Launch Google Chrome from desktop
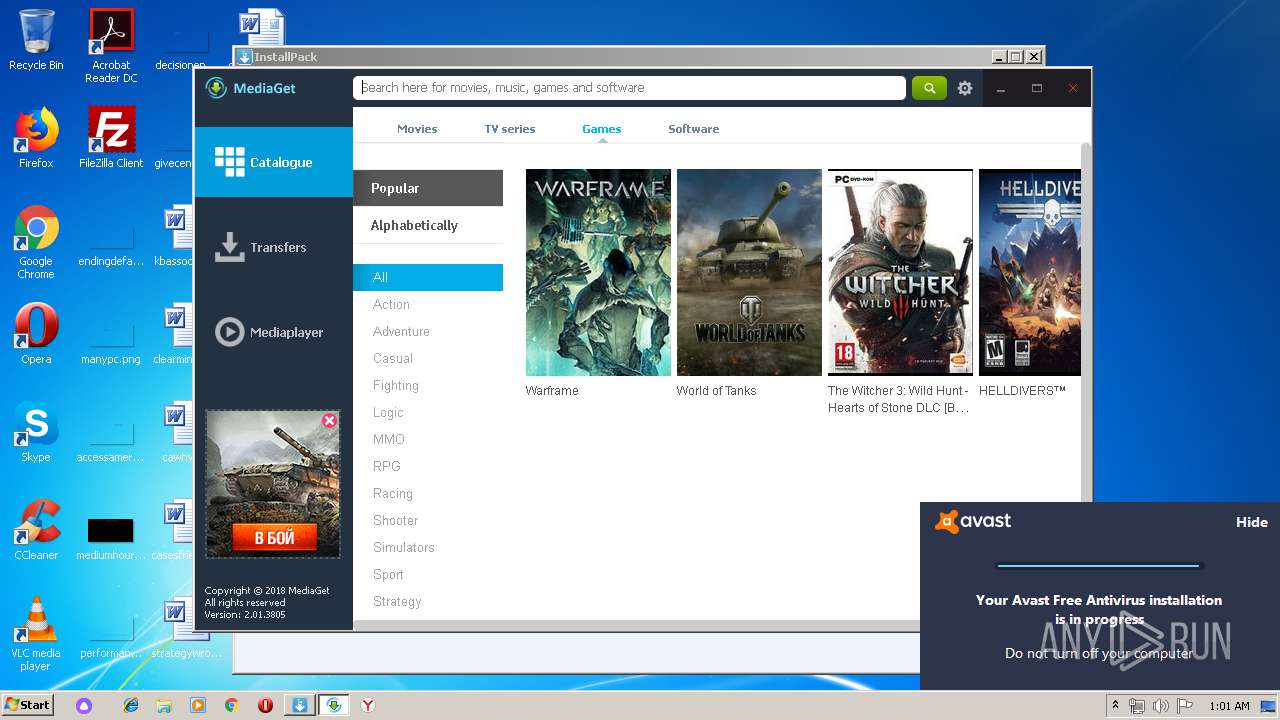 click(x=36, y=242)
